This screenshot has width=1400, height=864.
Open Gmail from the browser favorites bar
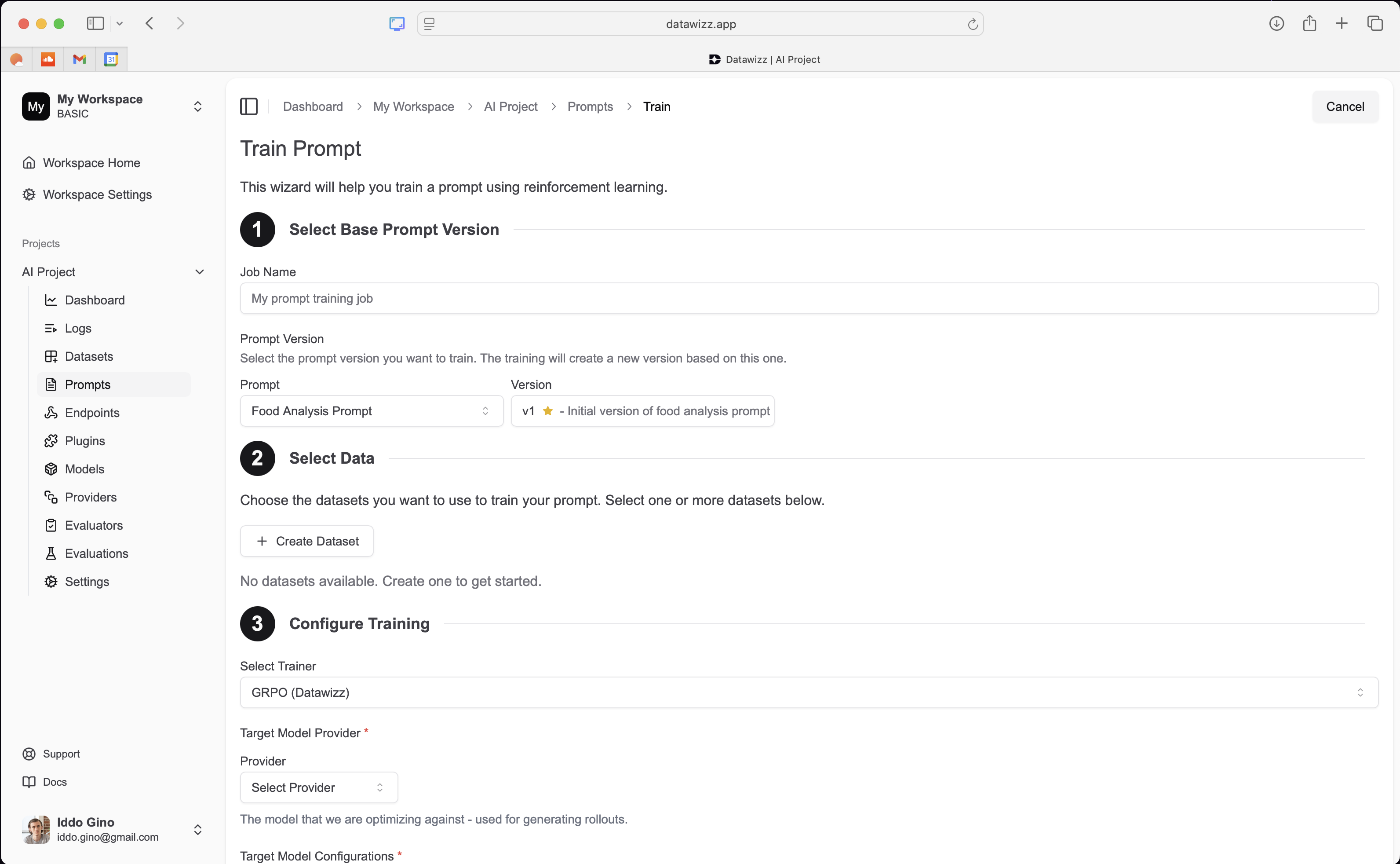[x=79, y=59]
